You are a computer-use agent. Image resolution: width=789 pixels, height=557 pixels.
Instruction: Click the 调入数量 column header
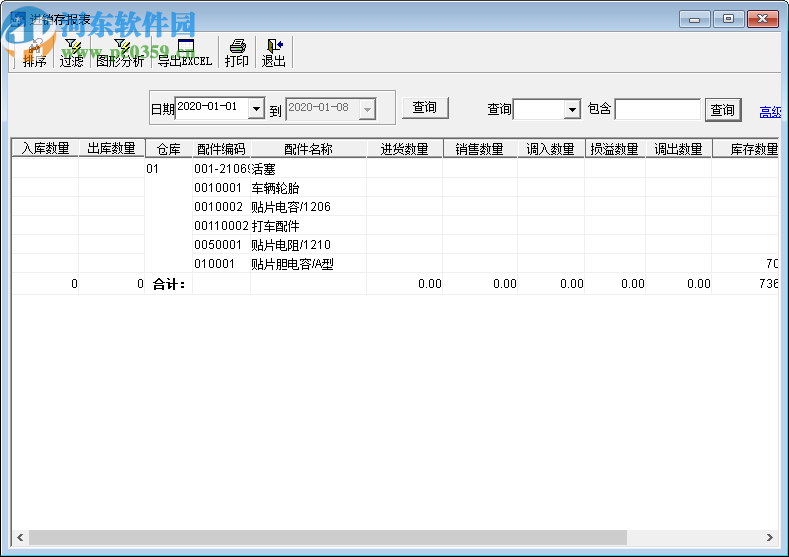click(550, 149)
